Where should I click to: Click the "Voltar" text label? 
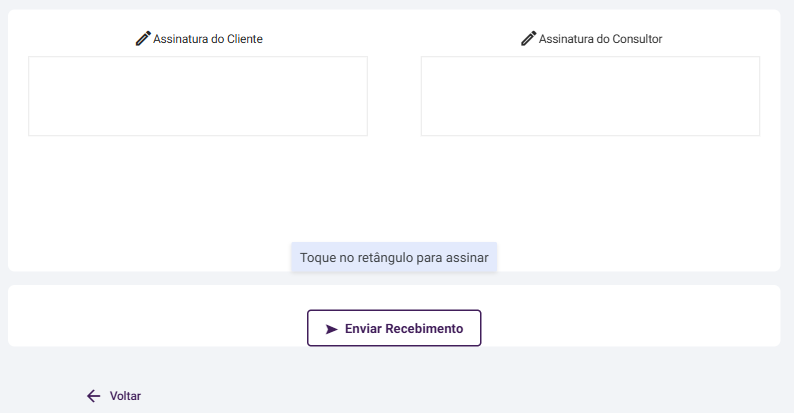125,396
